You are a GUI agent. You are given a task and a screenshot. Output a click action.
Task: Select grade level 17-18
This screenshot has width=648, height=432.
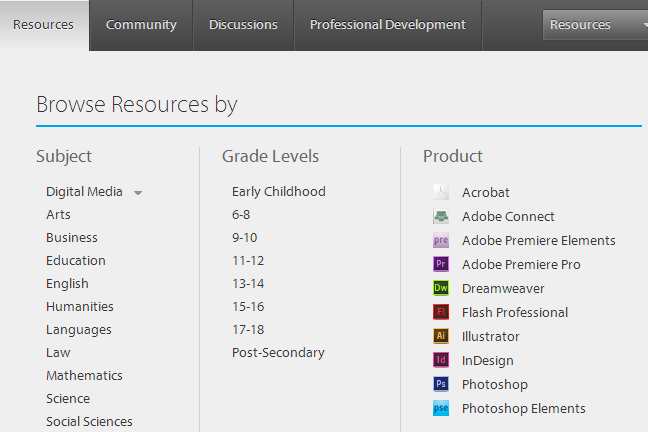click(x=248, y=329)
